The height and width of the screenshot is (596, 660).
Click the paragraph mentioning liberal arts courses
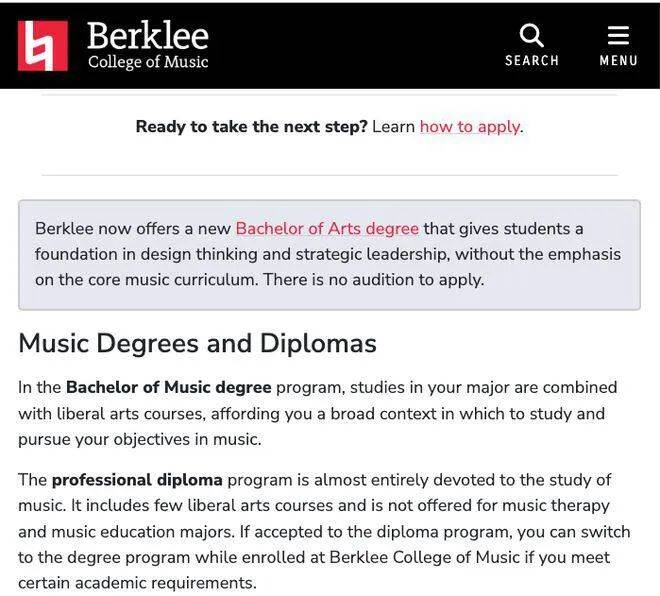[x=318, y=413]
